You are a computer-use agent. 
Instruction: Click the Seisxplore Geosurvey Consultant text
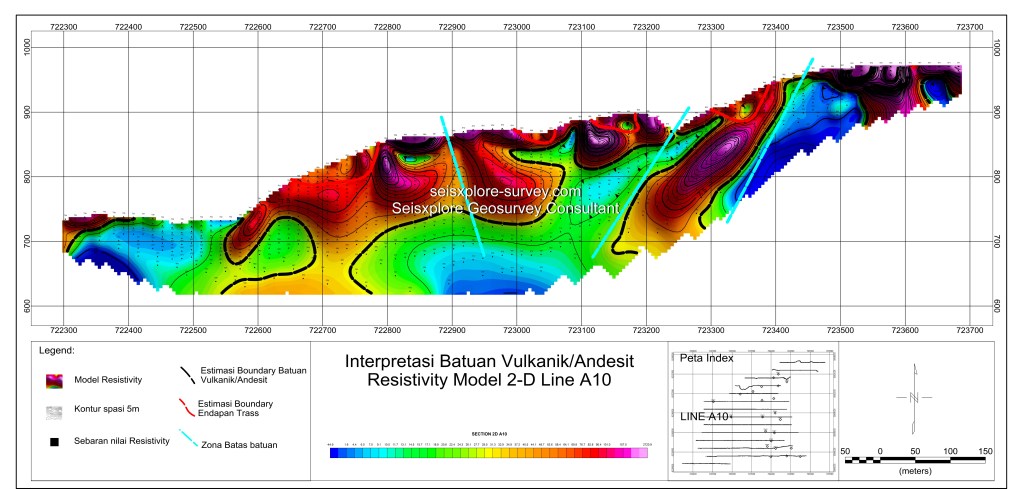pyautogui.click(x=505, y=208)
